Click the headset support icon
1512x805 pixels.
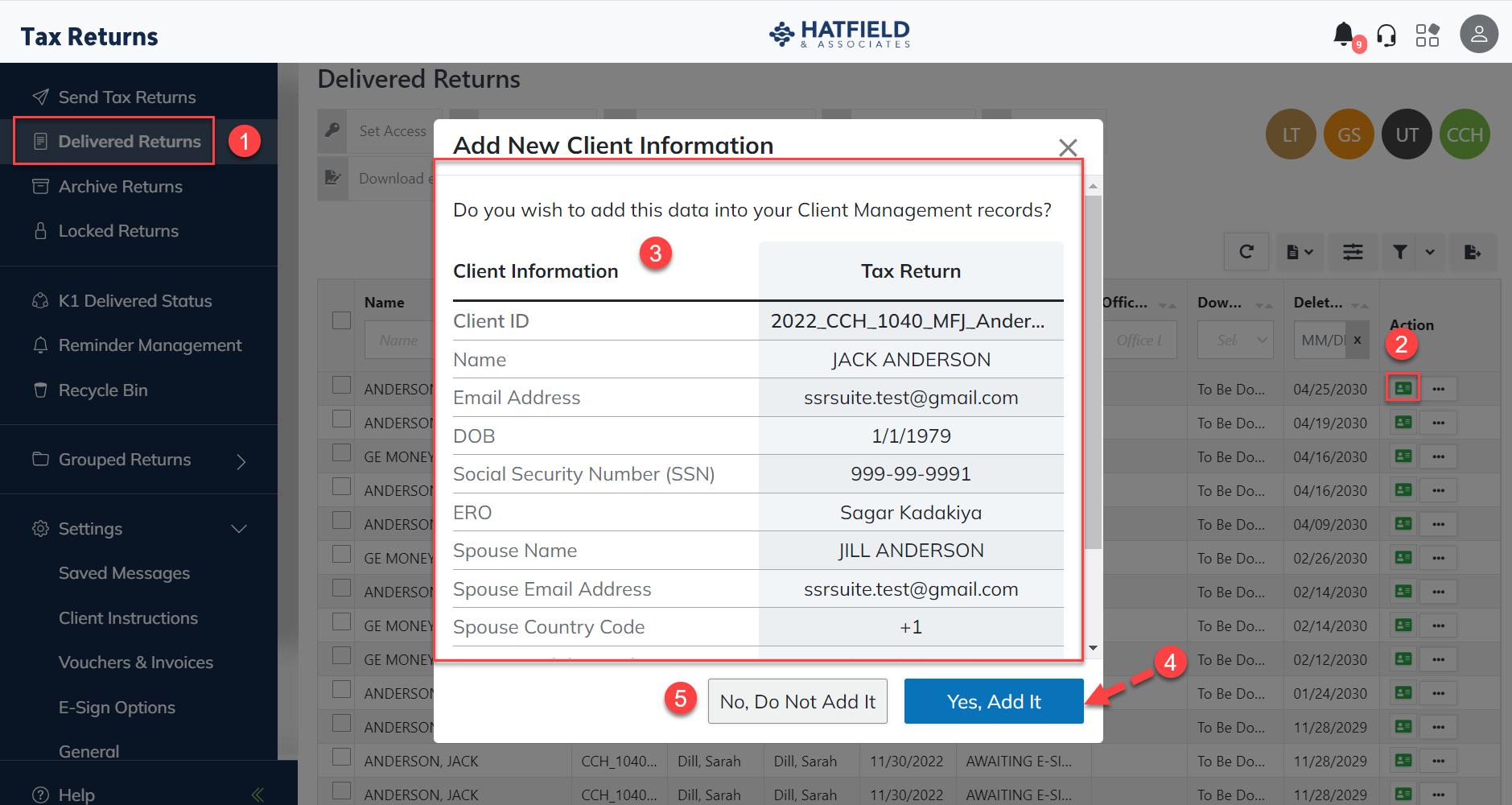[x=1386, y=35]
